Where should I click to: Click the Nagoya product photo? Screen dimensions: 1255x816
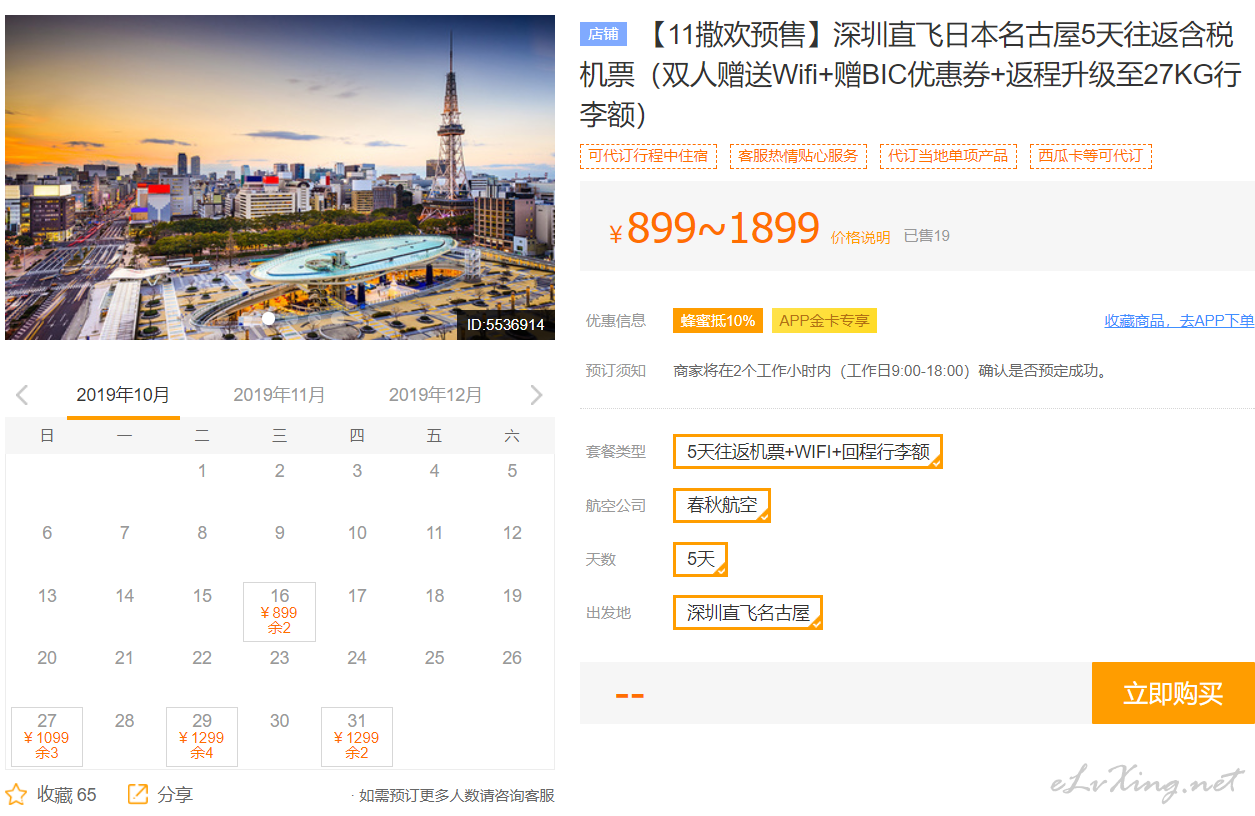(x=280, y=177)
